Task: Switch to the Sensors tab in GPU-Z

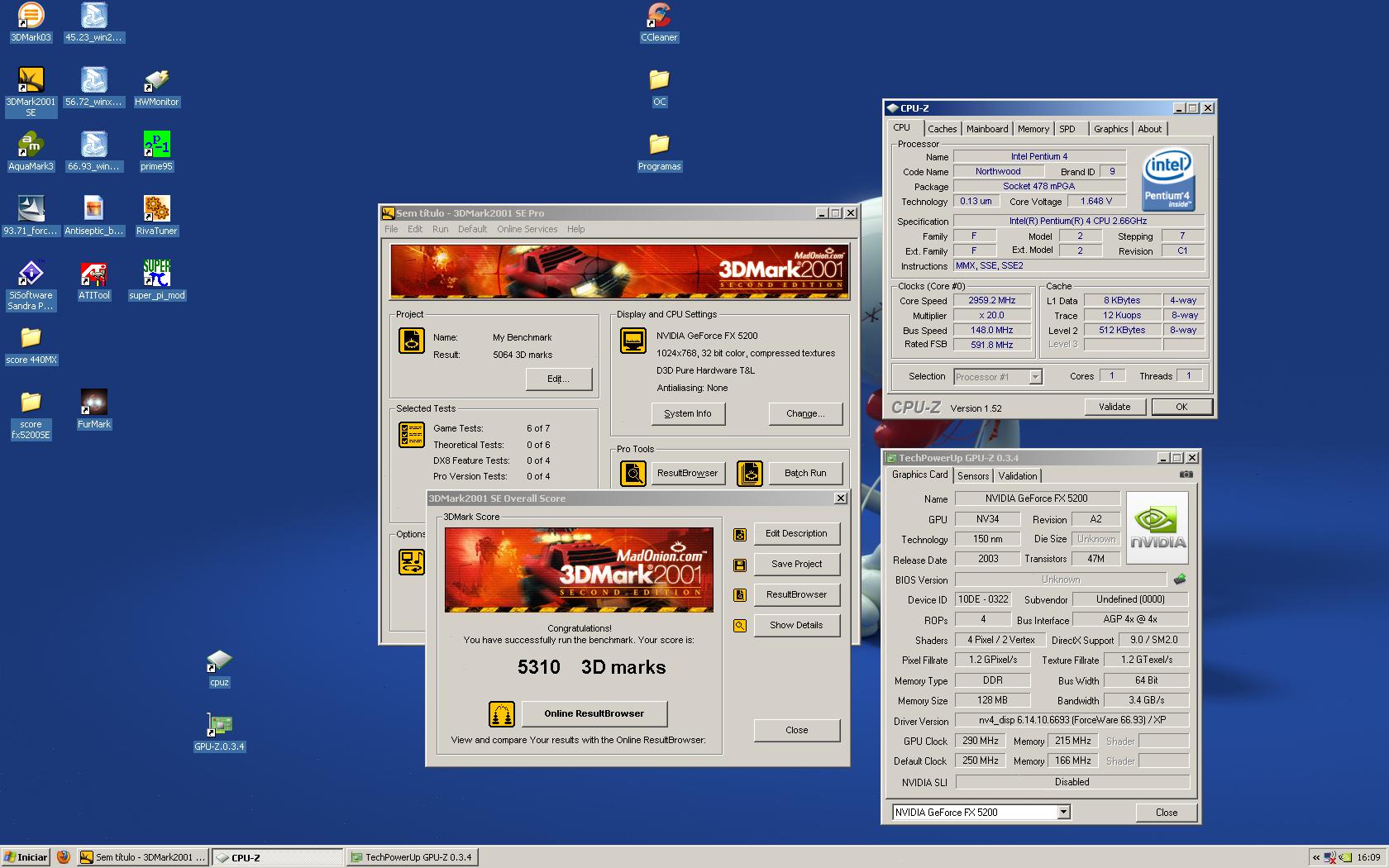Action: 973,476
